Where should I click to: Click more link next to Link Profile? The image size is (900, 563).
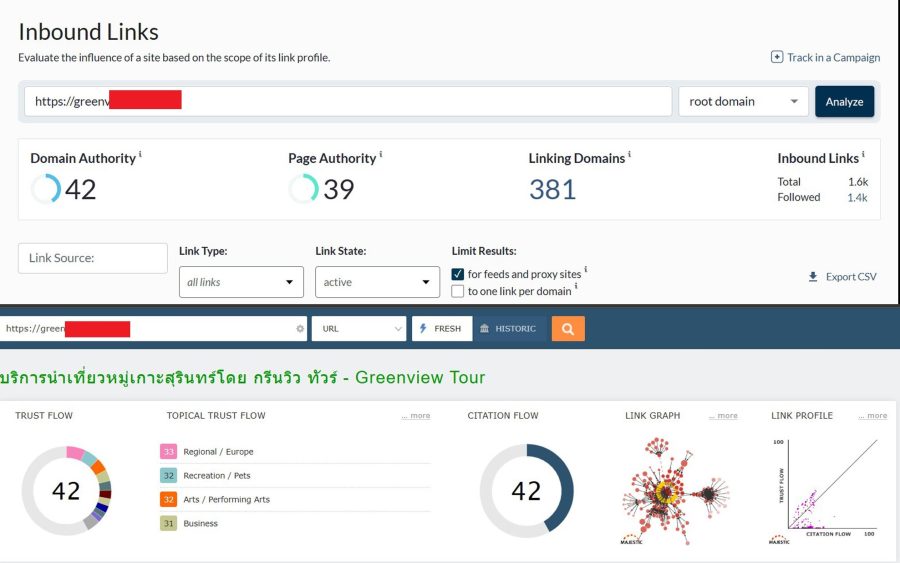873,416
